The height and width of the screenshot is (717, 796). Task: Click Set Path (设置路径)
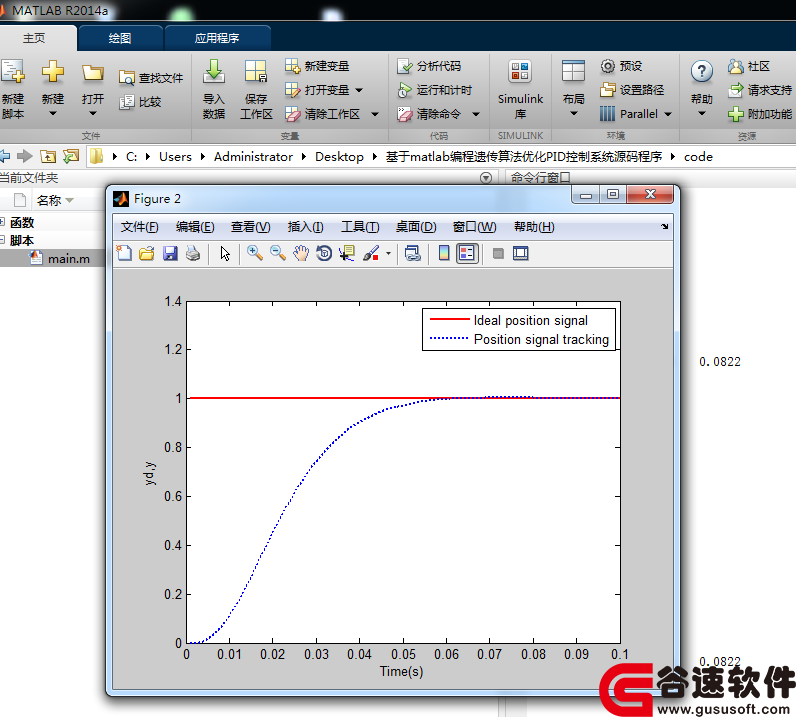pyautogui.click(x=632, y=90)
